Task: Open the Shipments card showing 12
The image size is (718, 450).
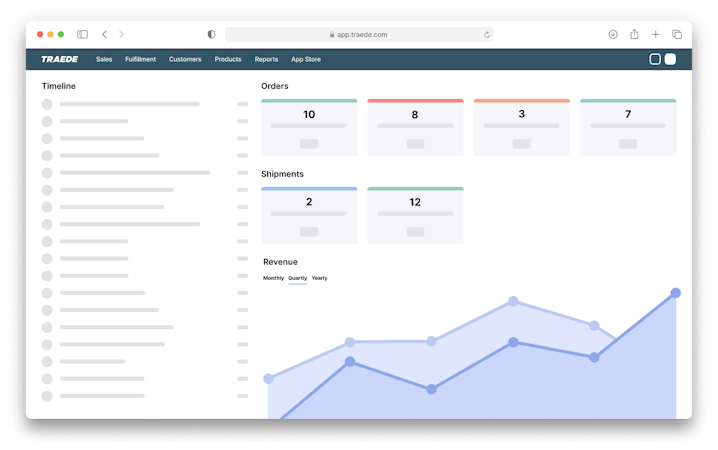Action: pos(415,215)
